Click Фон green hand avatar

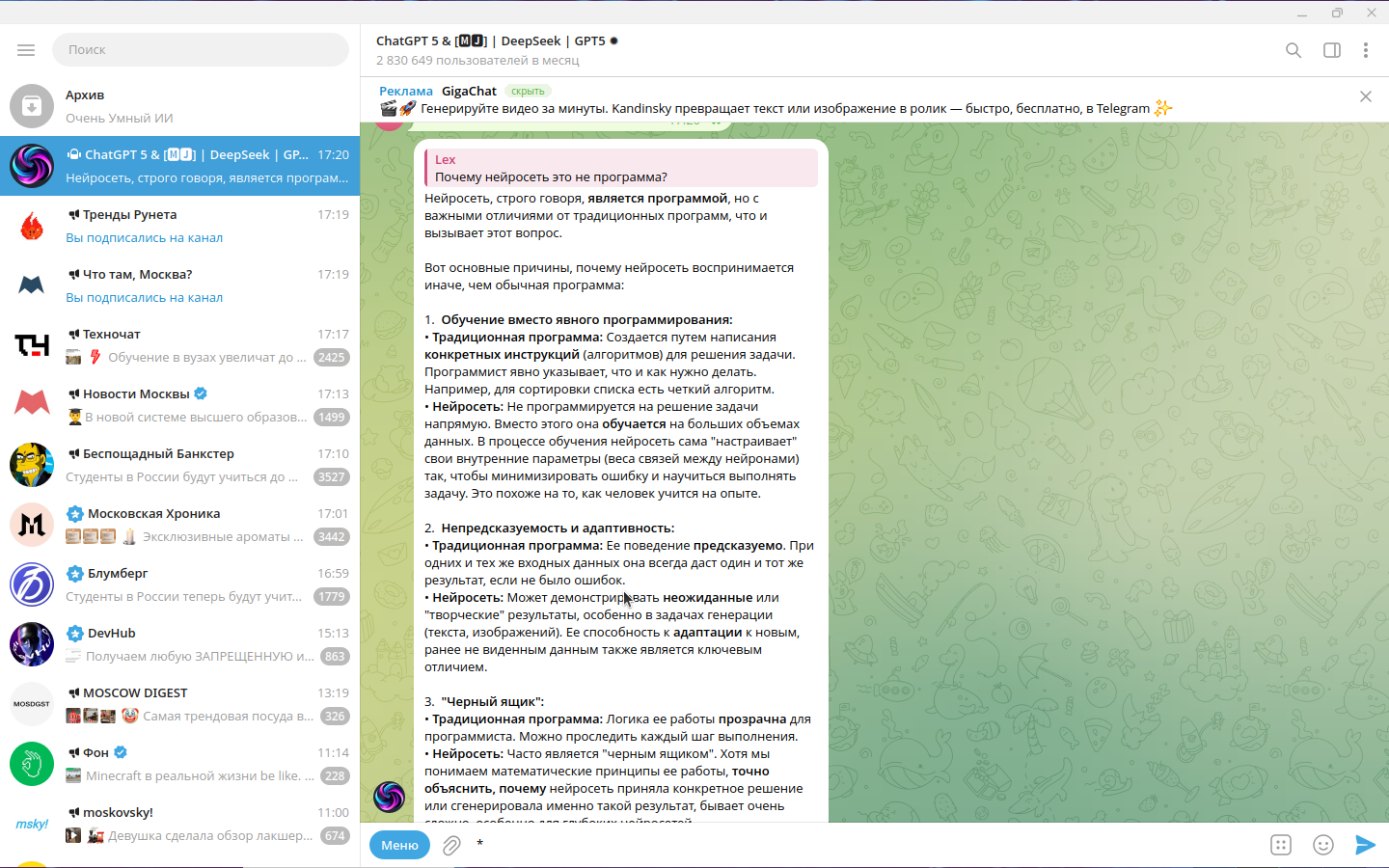[x=32, y=764]
